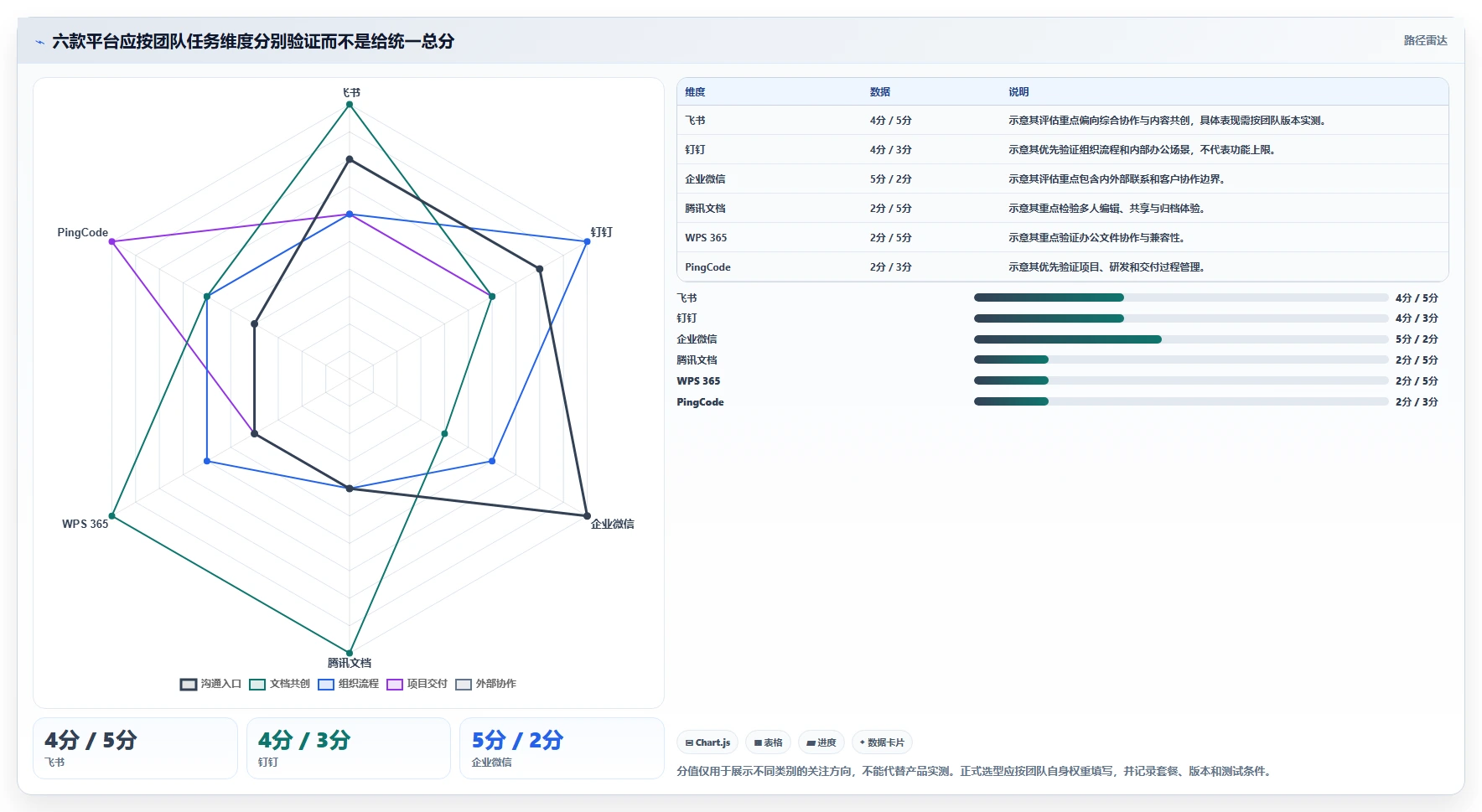Toggle the 沟通入口 legend series
The width and height of the screenshot is (1482, 812).
210,684
